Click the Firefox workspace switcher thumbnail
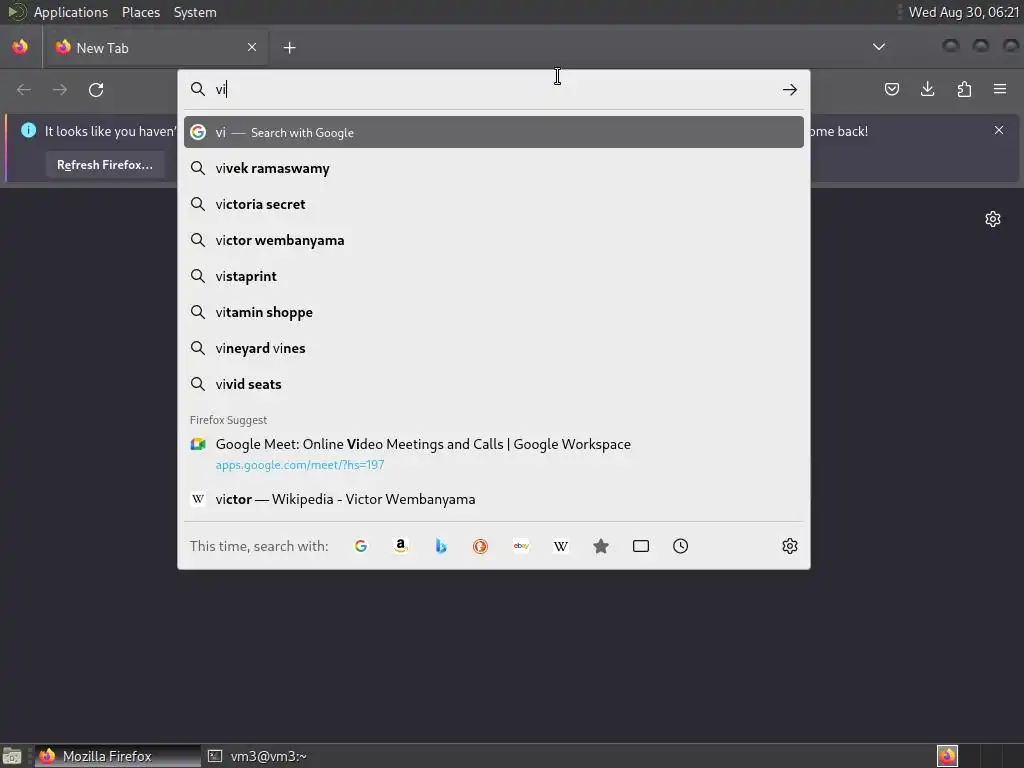Viewport: 1024px width, 768px height. (x=947, y=756)
